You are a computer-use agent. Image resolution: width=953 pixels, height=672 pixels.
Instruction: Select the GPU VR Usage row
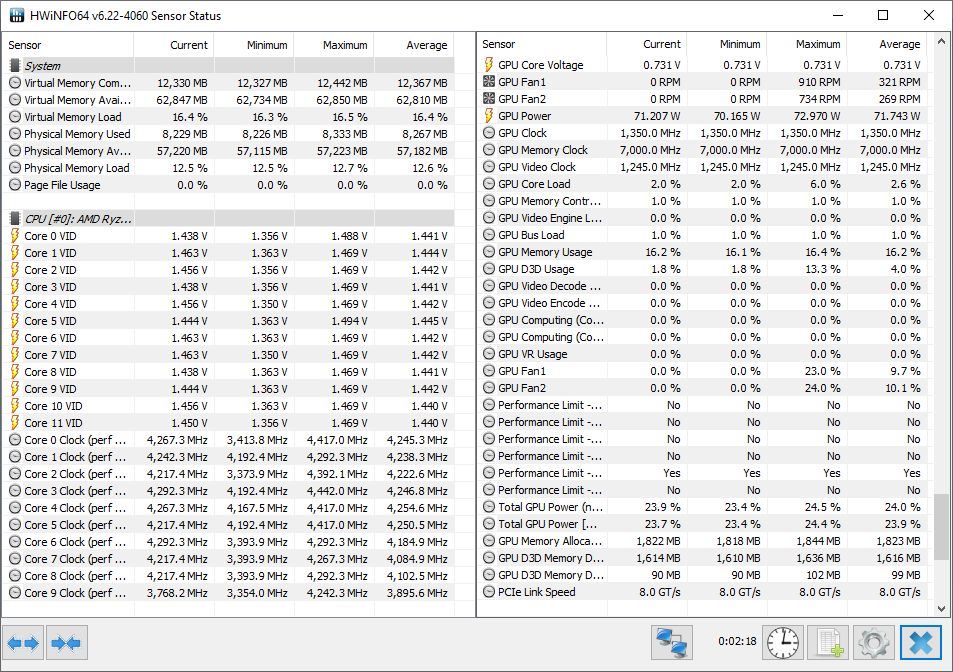(703, 354)
